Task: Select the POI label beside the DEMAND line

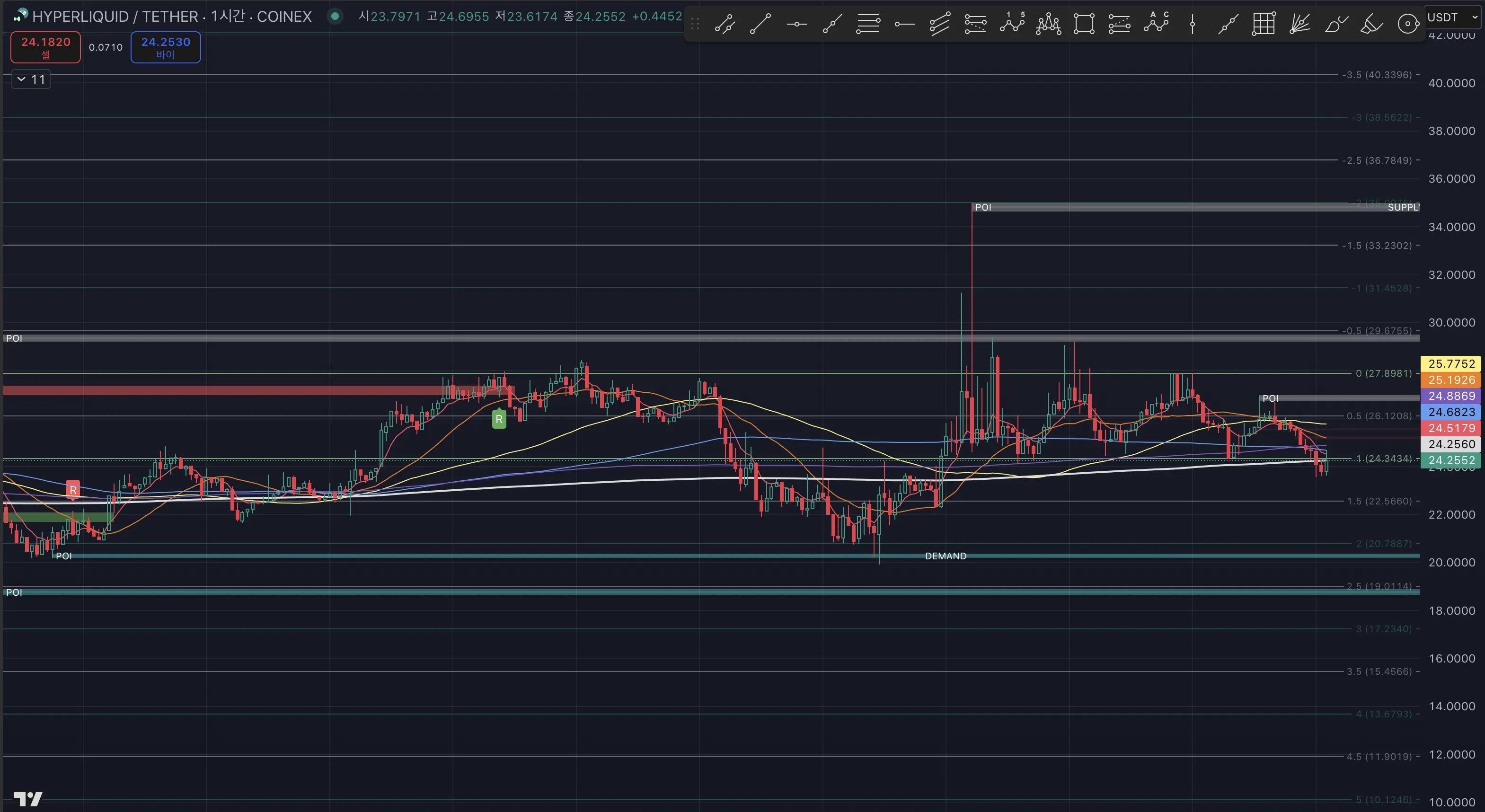Action: [x=63, y=556]
